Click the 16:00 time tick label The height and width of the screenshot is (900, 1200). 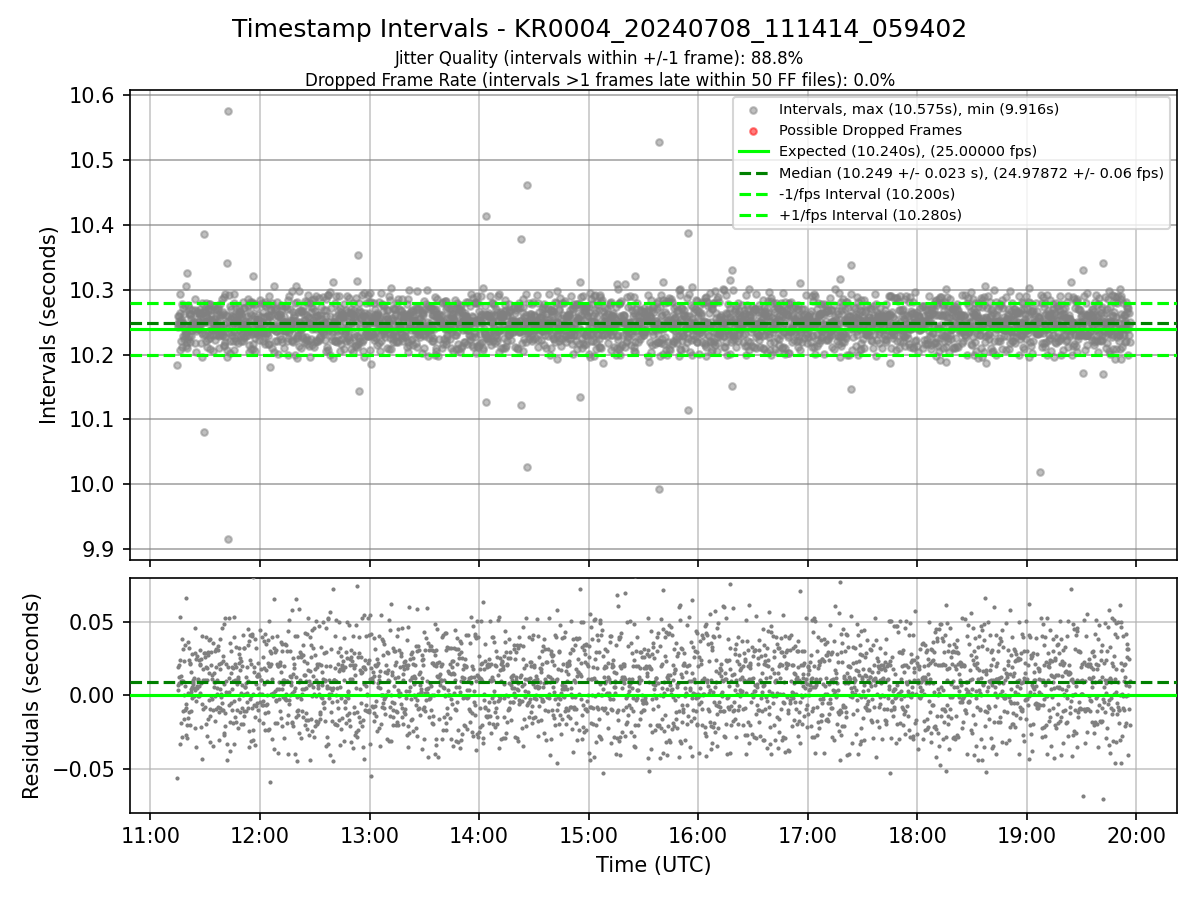698,834
